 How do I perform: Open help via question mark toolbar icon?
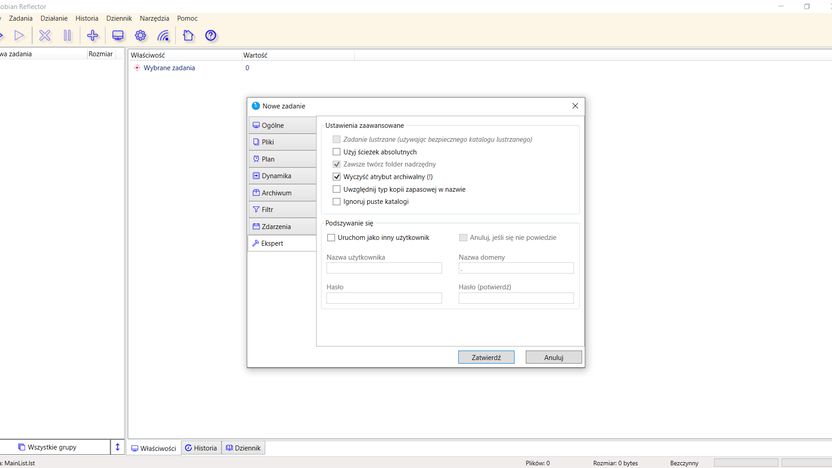[211, 36]
